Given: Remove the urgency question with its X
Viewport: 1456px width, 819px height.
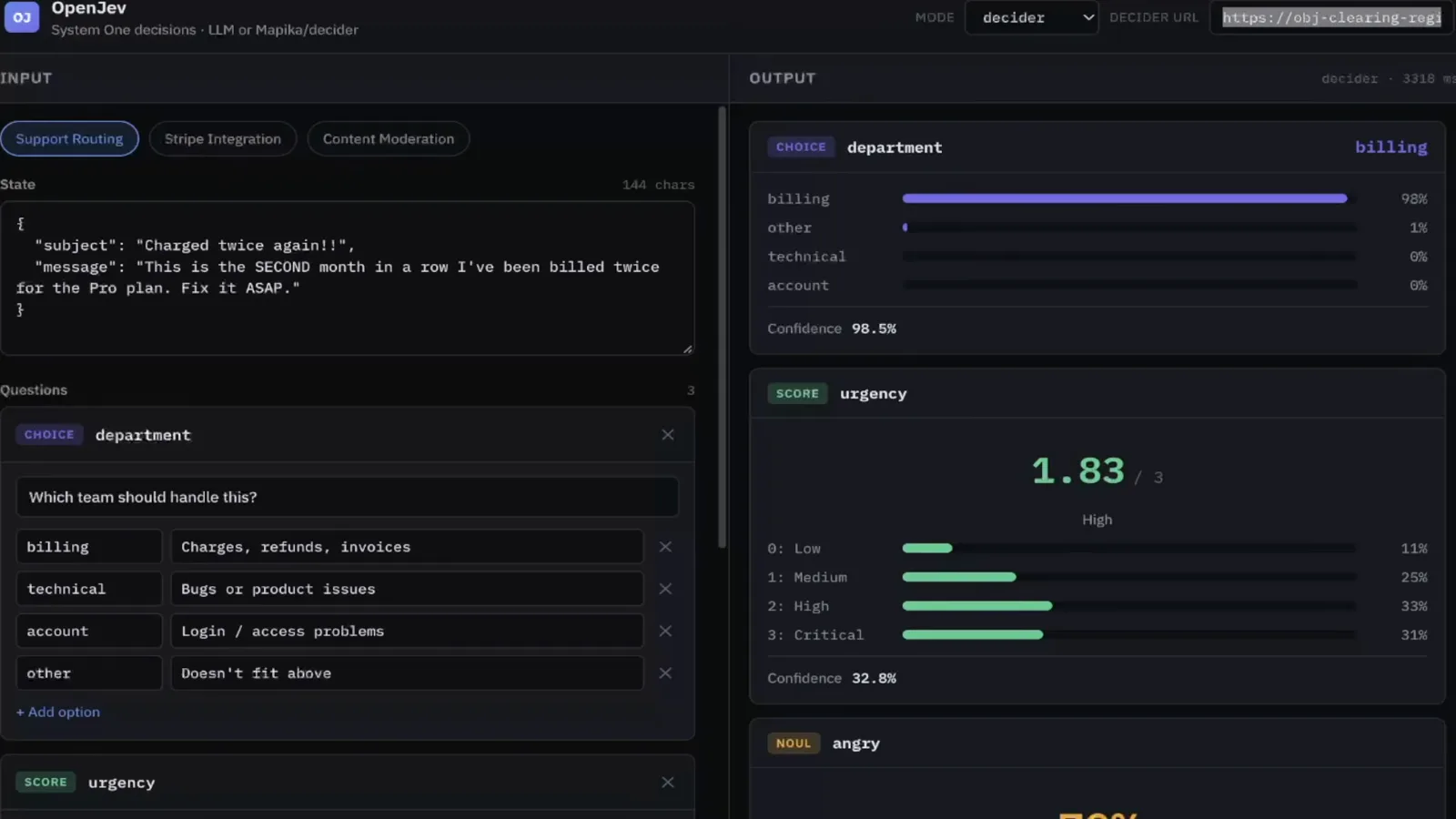Looking at the screenshot, I should pos(668,783).
